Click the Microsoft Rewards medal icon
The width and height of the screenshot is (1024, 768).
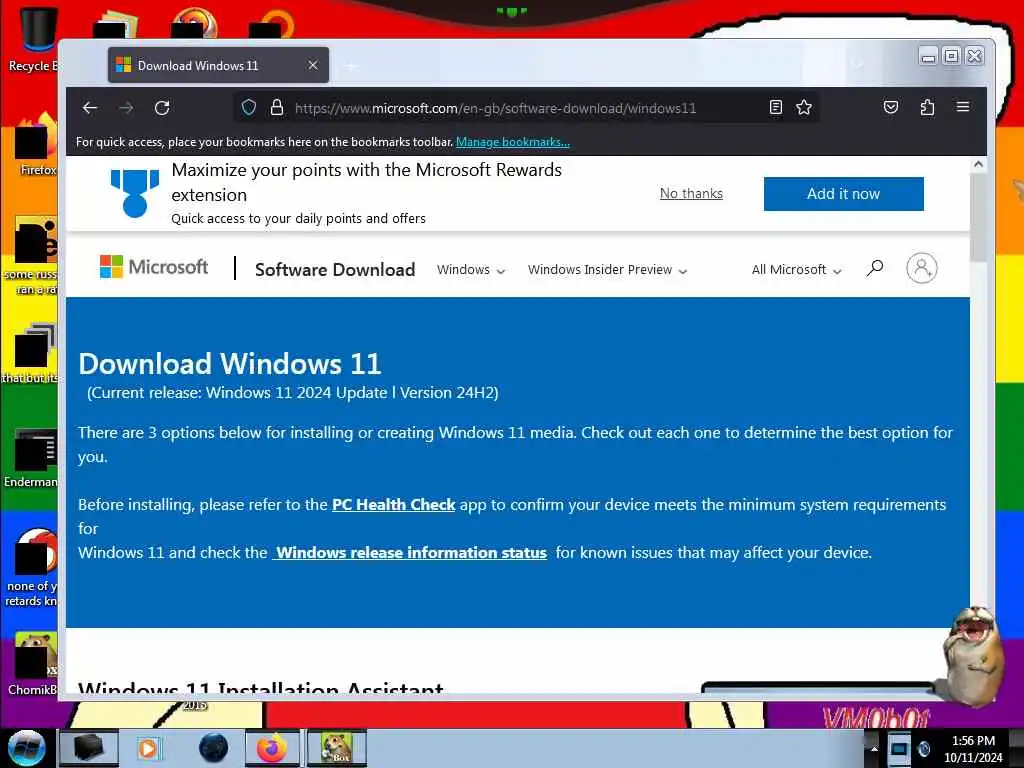[135, 193]
